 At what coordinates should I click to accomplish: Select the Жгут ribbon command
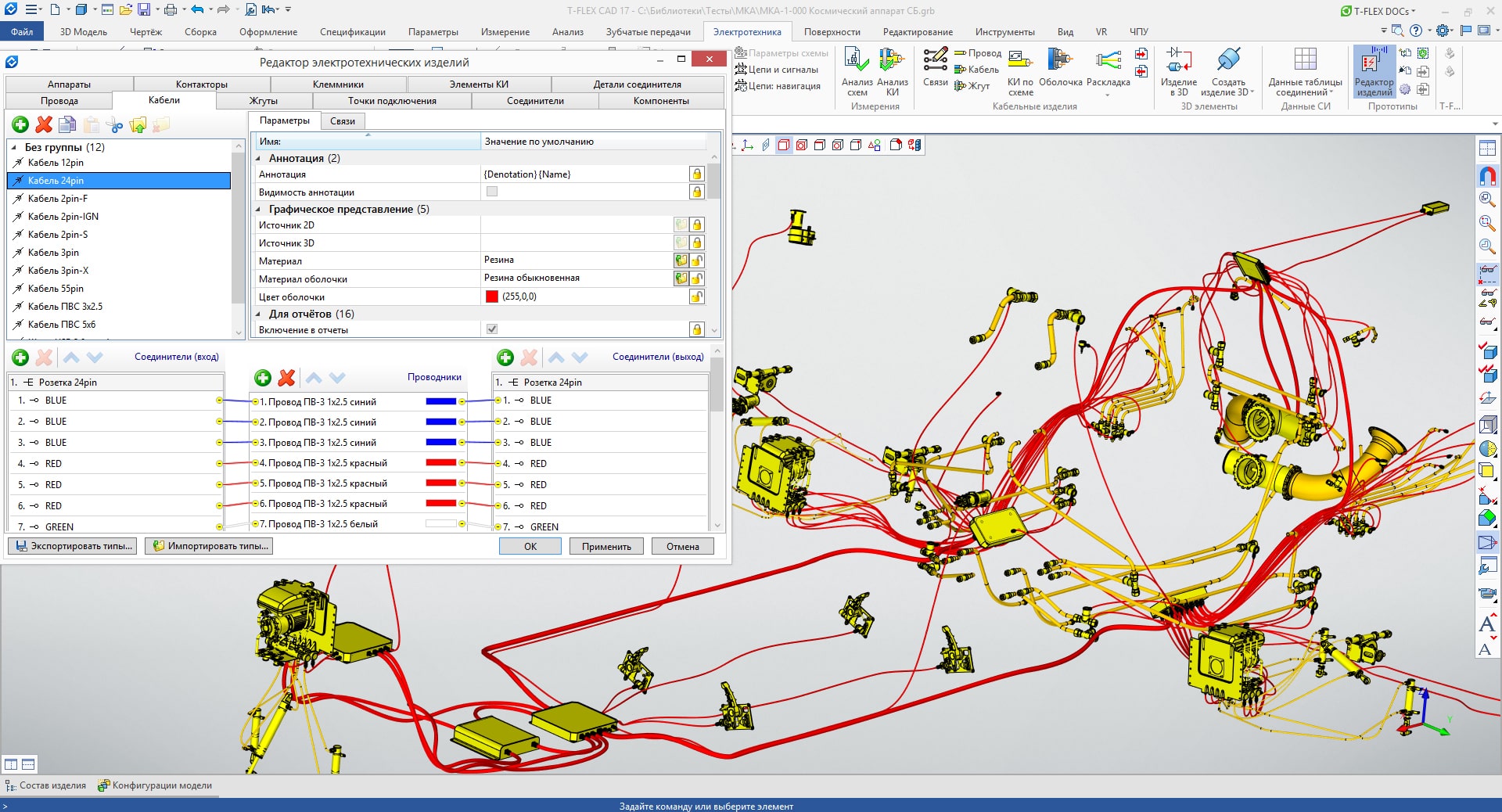(x=972, y=86)
